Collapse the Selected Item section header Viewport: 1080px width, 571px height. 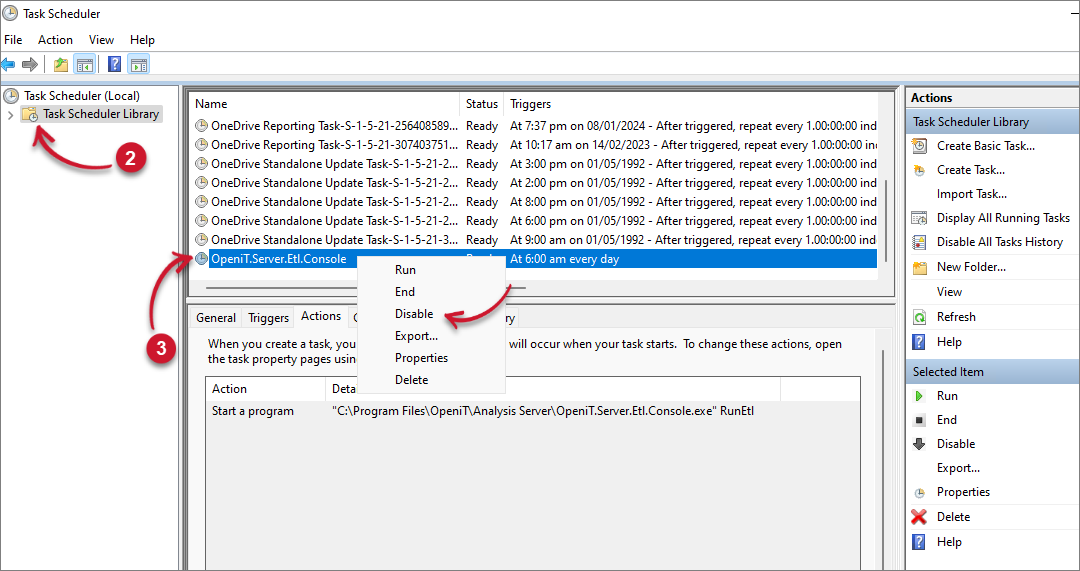point(992,372)
